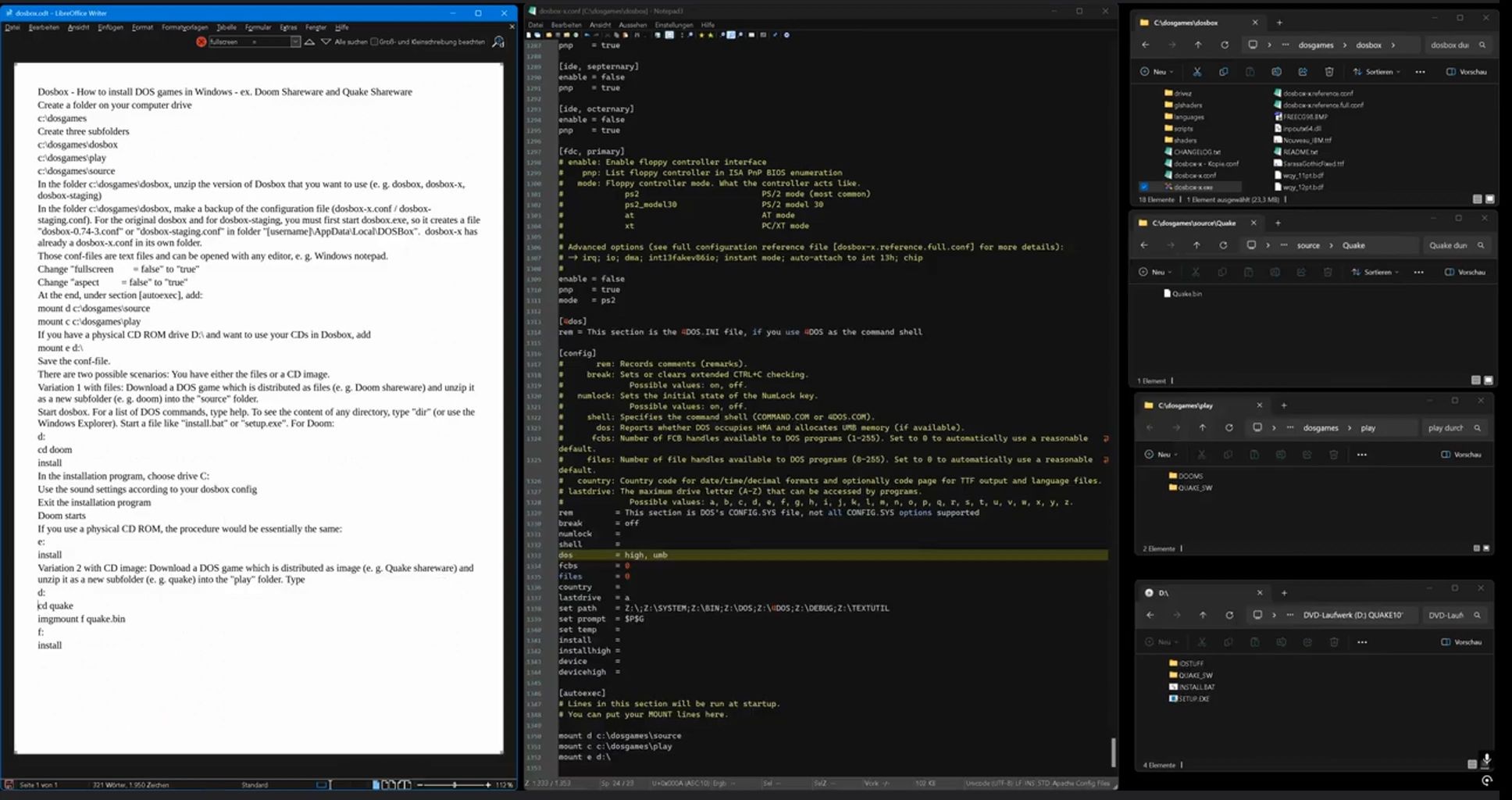Go up one level in Quake Explorer window
Screen dimensions: 1512x800
(1196, 245)
